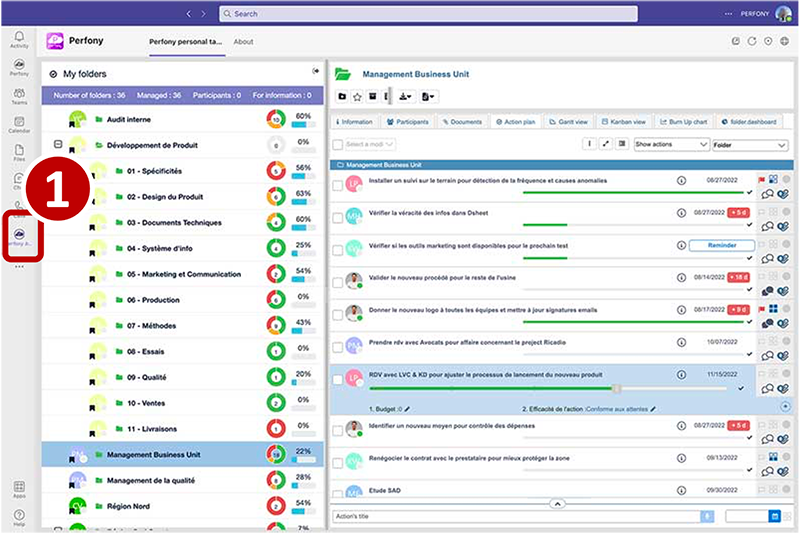
Task: Select the checkbox for Identifier un nouveau moyen
Action: click(x=338, y=431)
